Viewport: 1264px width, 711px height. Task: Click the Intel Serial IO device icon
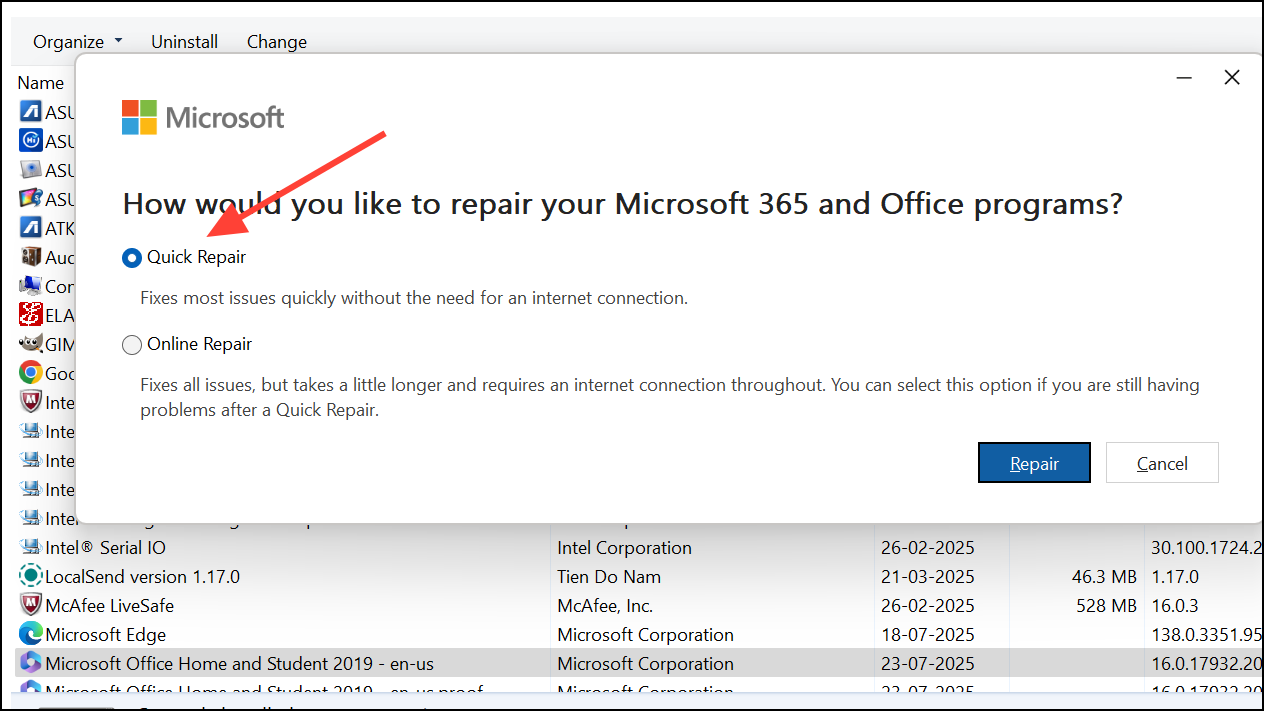[30, 548]
